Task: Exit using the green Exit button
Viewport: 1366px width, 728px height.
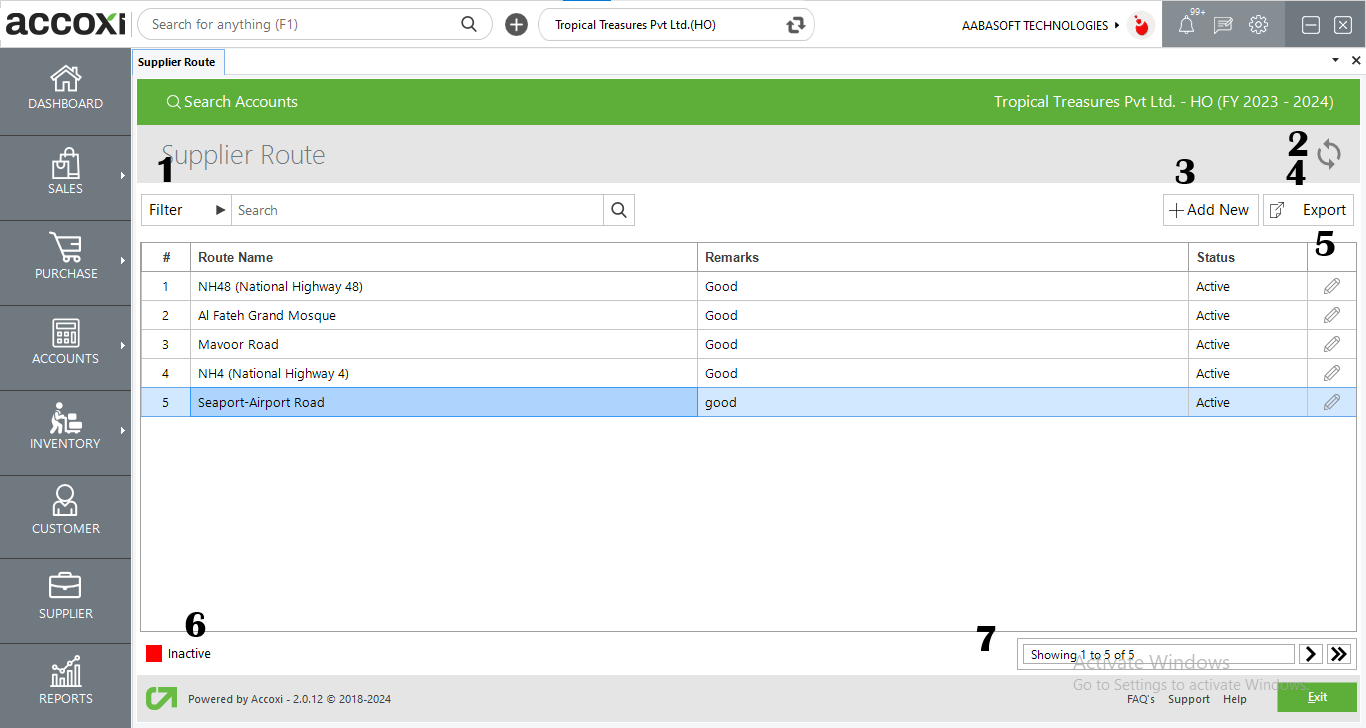Action: click(x=1317, y=697)
